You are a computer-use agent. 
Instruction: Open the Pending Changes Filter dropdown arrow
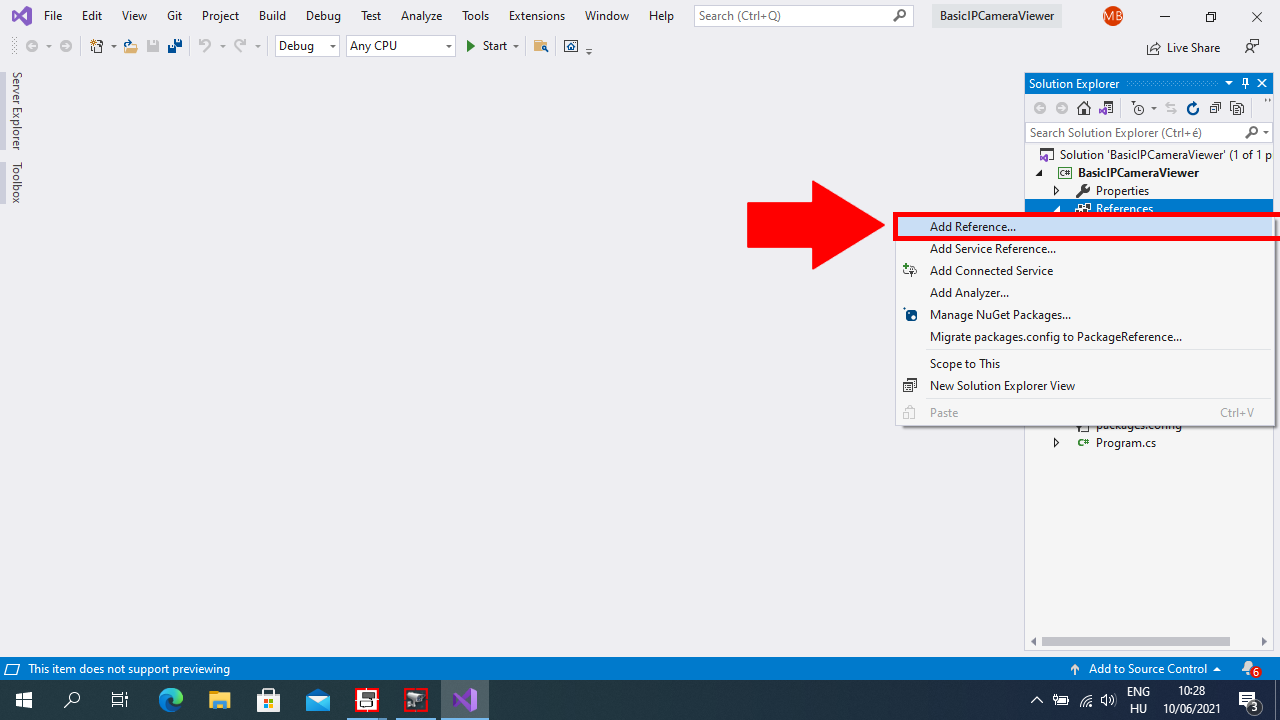coord(1154,108)
